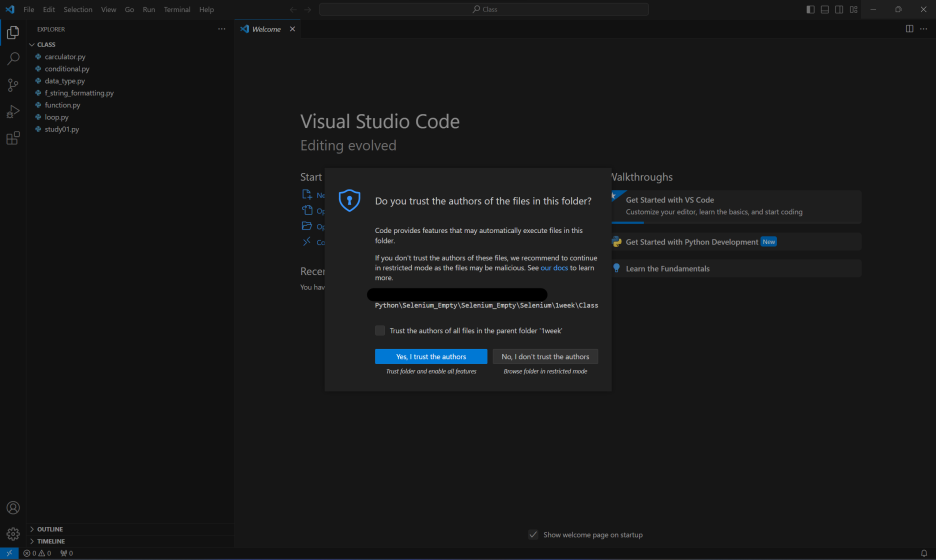Toggle secondary side bar layout icon
The width and height of the screenshot is (936, 560).
[839, 10]
